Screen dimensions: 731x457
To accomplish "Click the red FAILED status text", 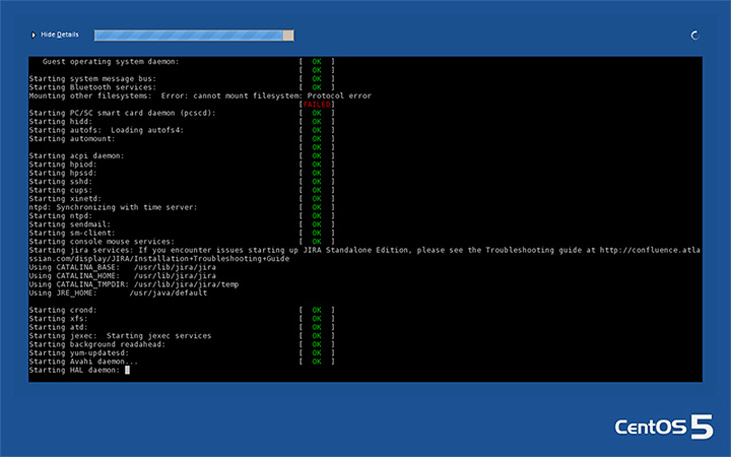I will [x=317, y=104].
